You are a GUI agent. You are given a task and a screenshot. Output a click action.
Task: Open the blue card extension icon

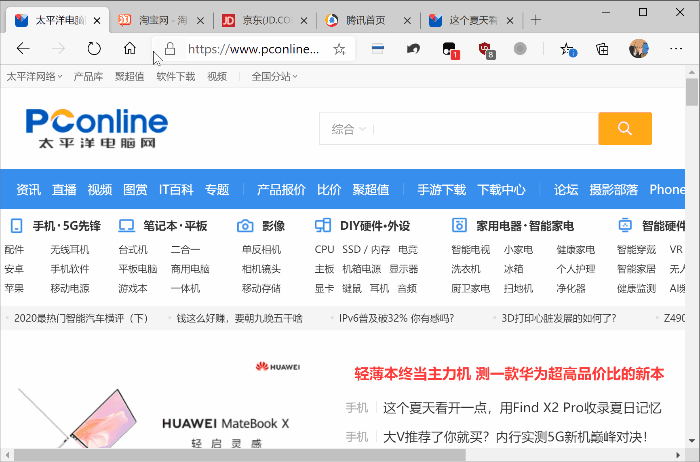click(x=378, y=48)
